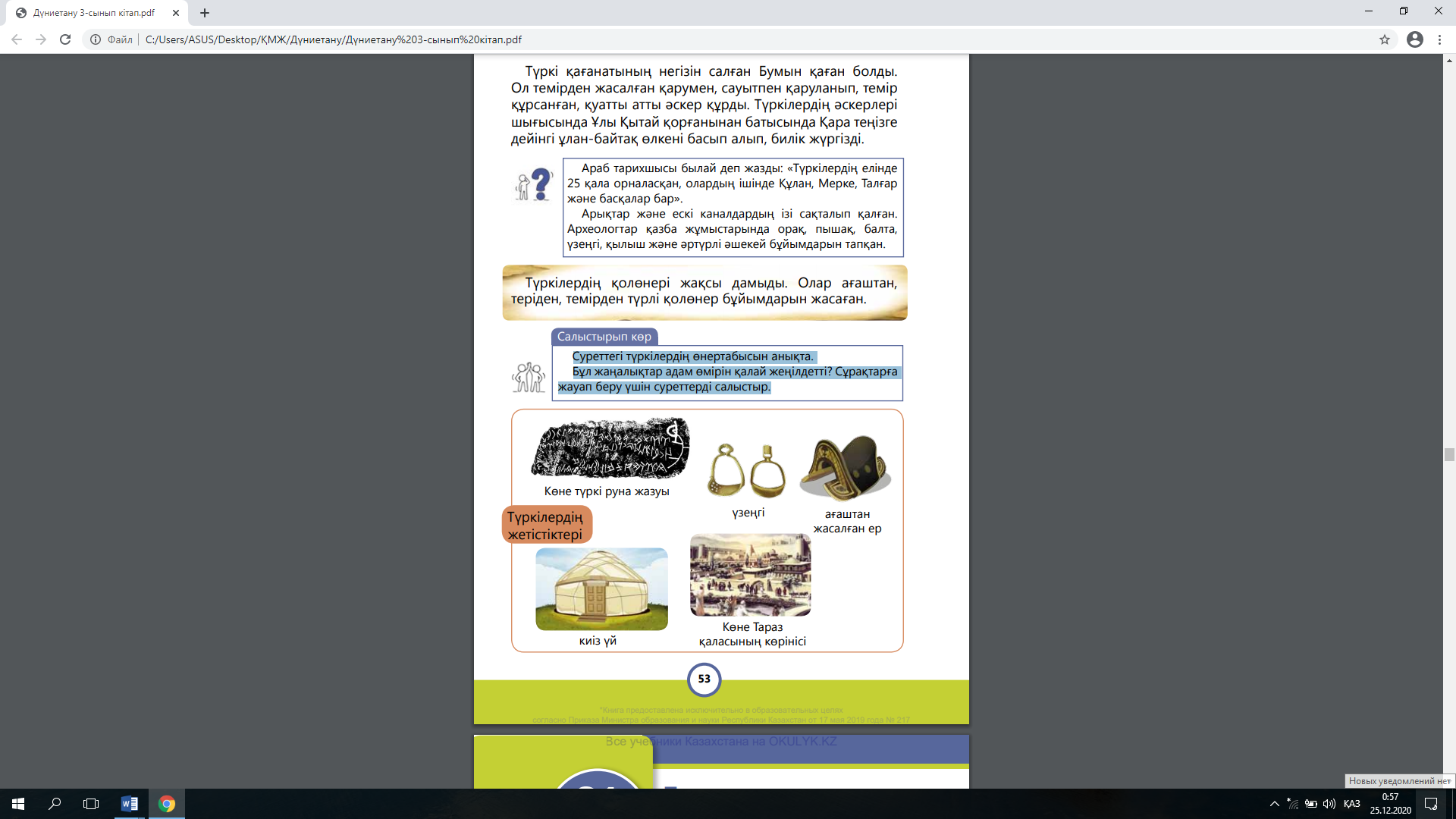
Task: Bookmark this page with star icon
Action: pos(1385,39)
